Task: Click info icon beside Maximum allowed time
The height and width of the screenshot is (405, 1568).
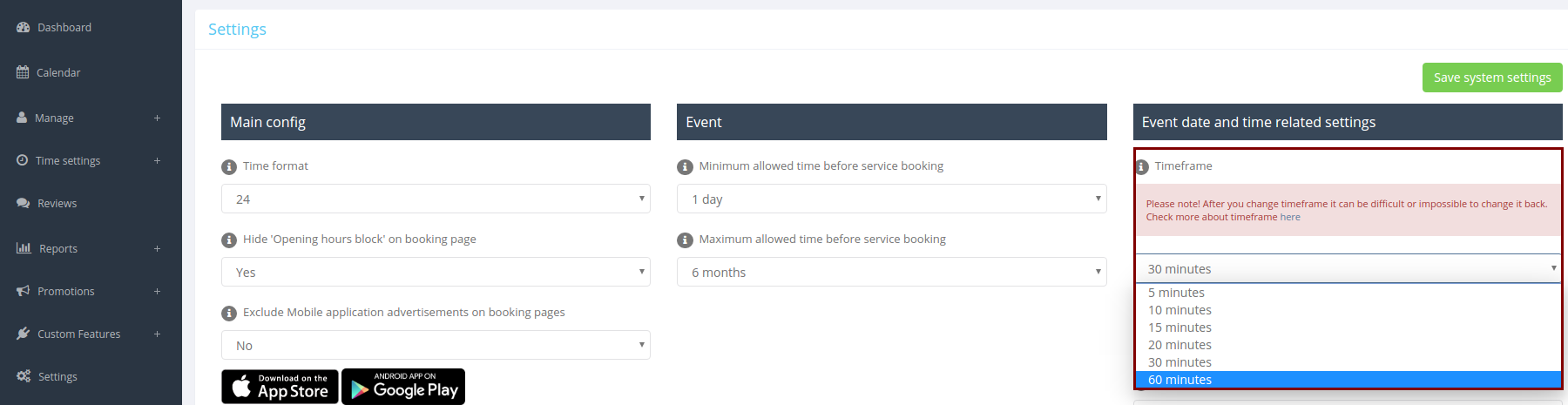Action: tap(686, 240)
